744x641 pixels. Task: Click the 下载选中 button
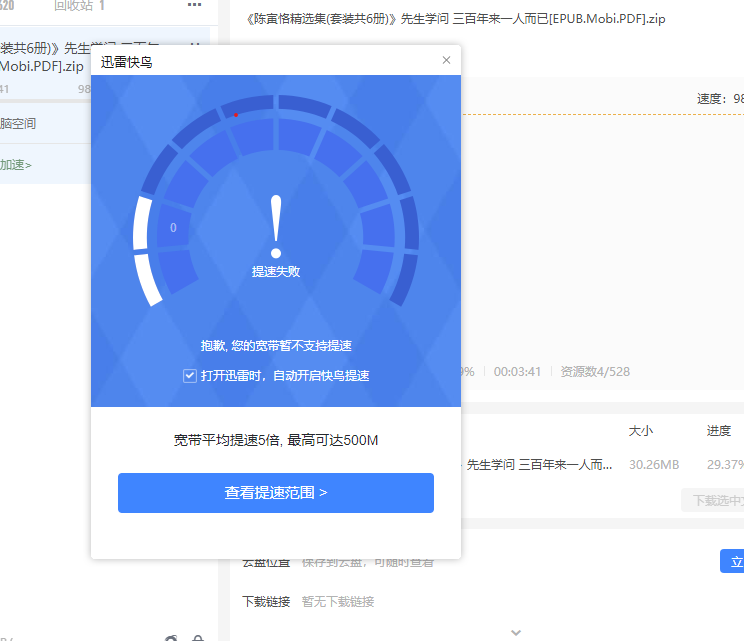pos(713,500)
